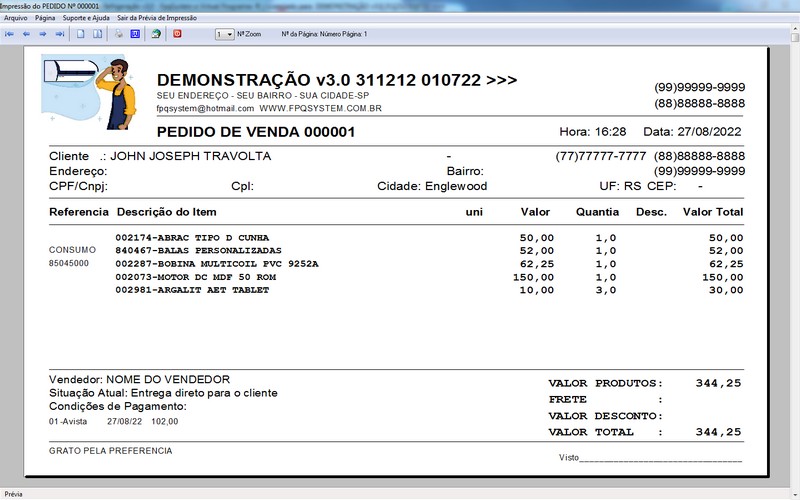Click the Prévia status bar text

pyautogui.click(x=13, y=494)
